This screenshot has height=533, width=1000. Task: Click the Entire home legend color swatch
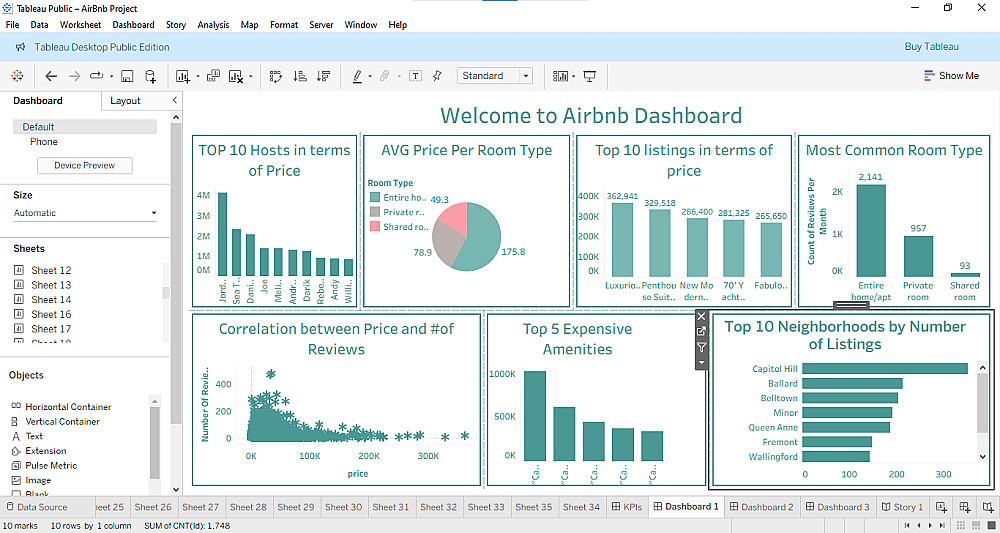[x=375, y=198]
